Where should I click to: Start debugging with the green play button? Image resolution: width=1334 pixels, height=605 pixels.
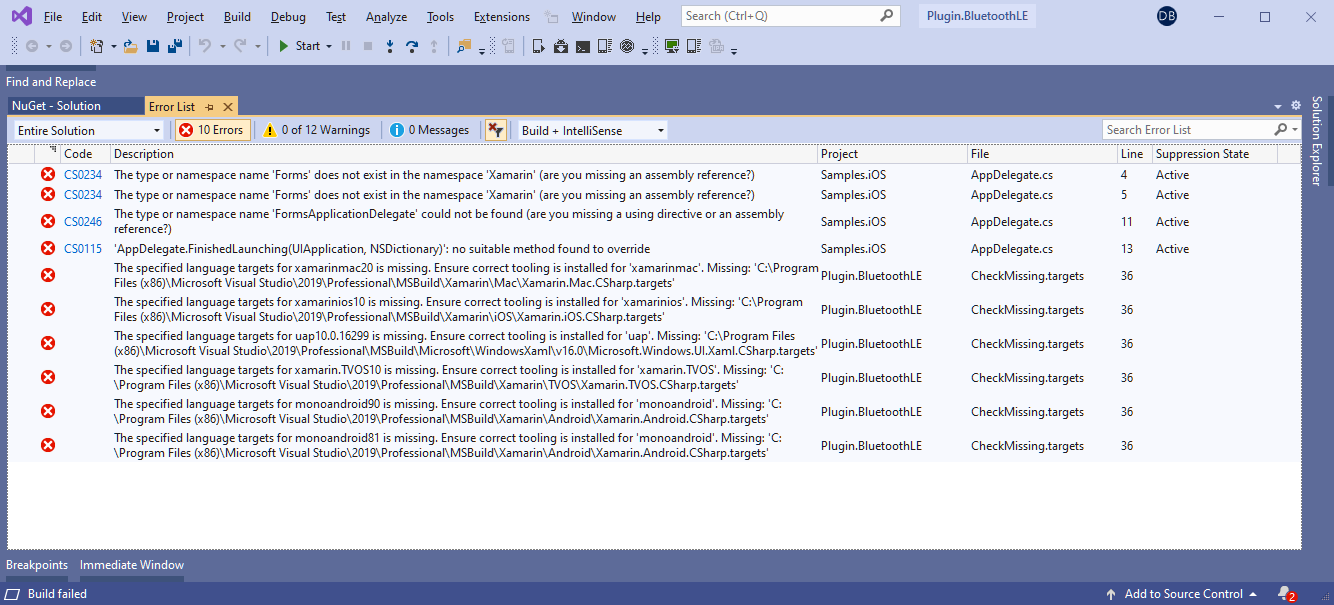pyautogui.click(x=283, y=46)
